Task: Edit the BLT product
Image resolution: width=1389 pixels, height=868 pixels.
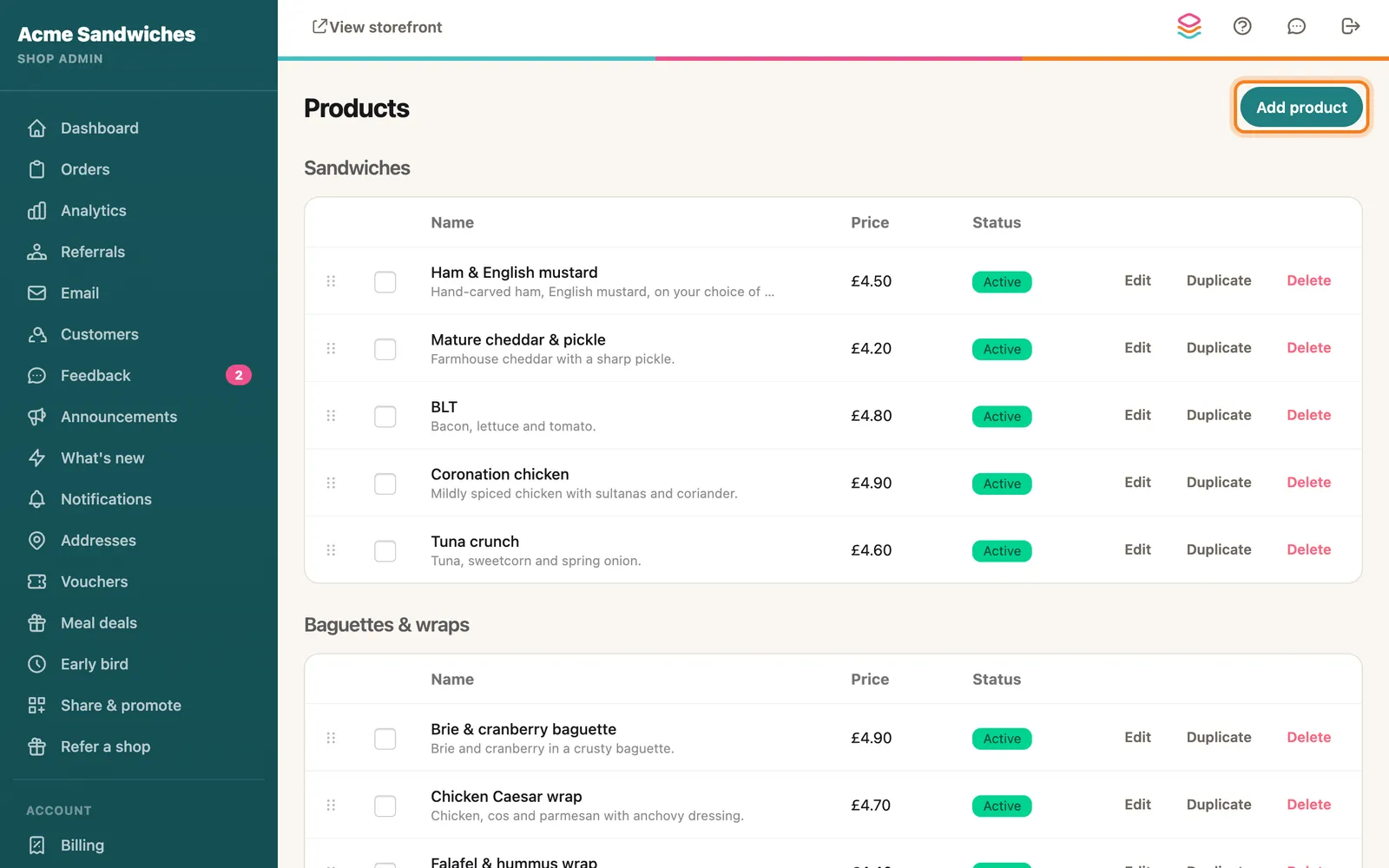Action: [1137, 415]
